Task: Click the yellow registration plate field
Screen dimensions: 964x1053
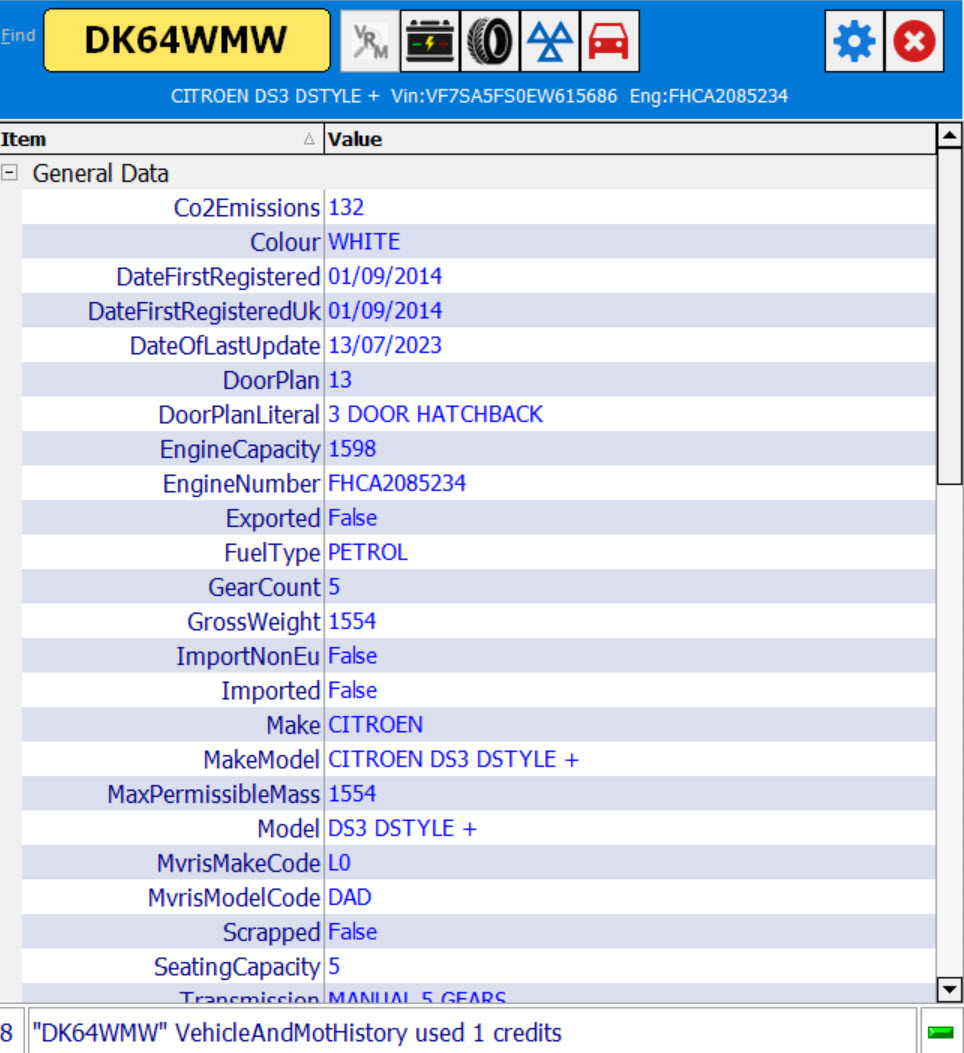Action: 187,41
